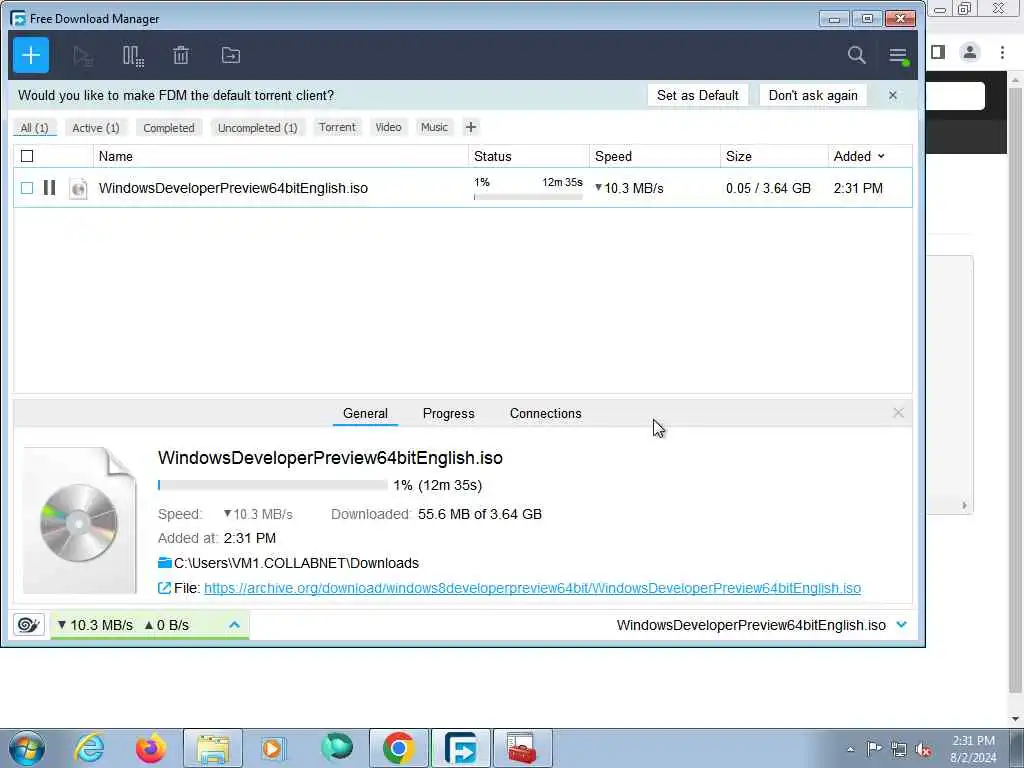
Task: Click the move to folder icon
Action: [x=231, y=56]
